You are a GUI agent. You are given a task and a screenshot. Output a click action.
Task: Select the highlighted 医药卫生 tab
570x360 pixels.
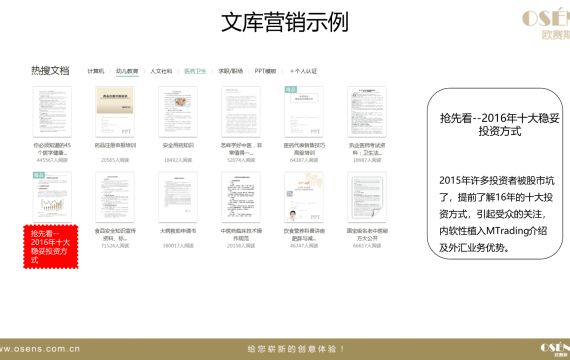[195, 71]
